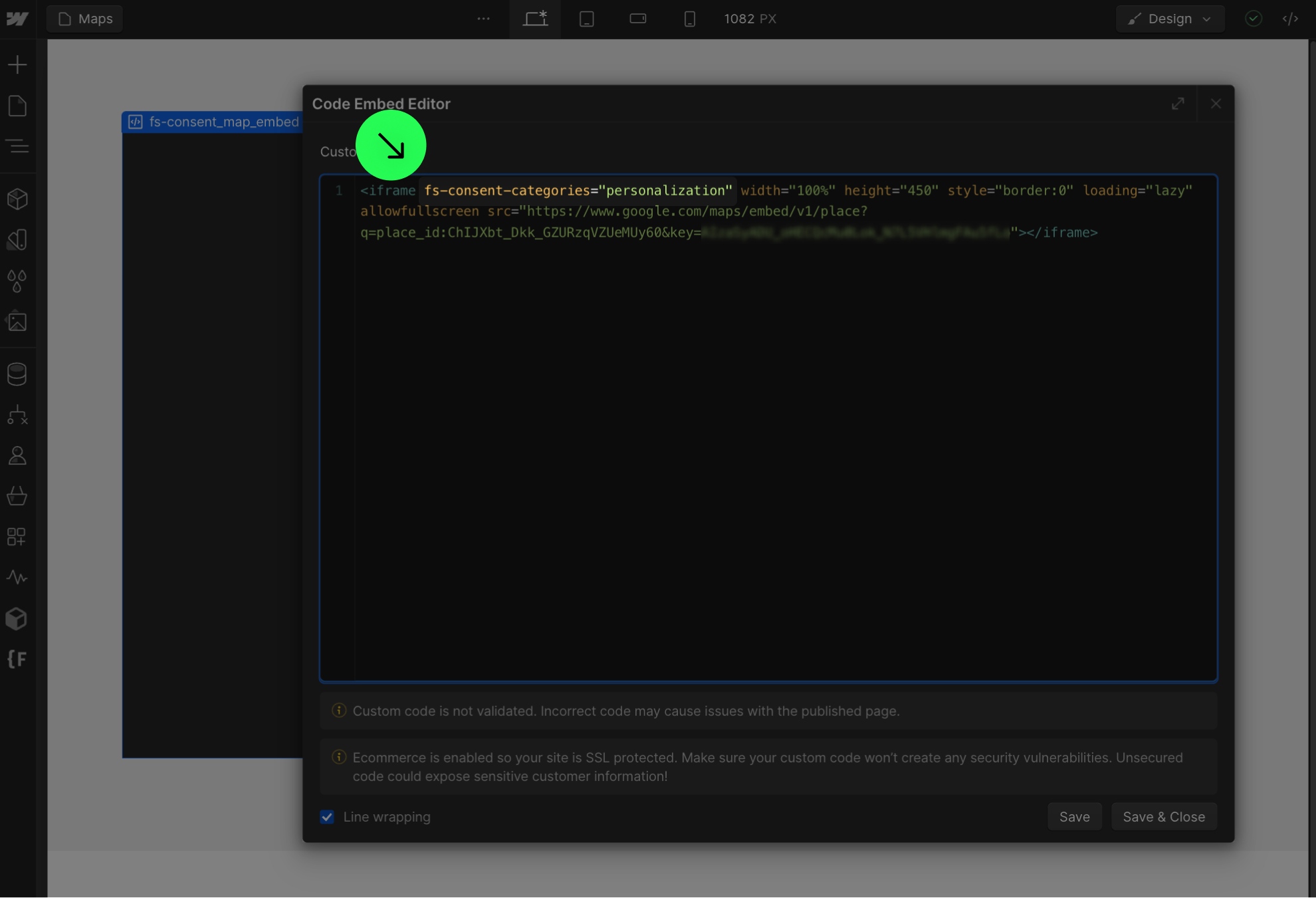The image size is (1316, 898).
Task: Open the Pages panel icon
Action: coord(17,106)
